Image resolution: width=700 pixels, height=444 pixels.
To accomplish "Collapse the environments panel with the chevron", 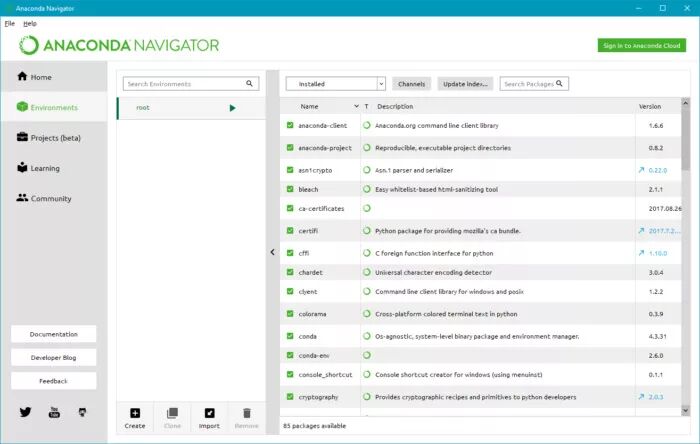I will point(272,252).
